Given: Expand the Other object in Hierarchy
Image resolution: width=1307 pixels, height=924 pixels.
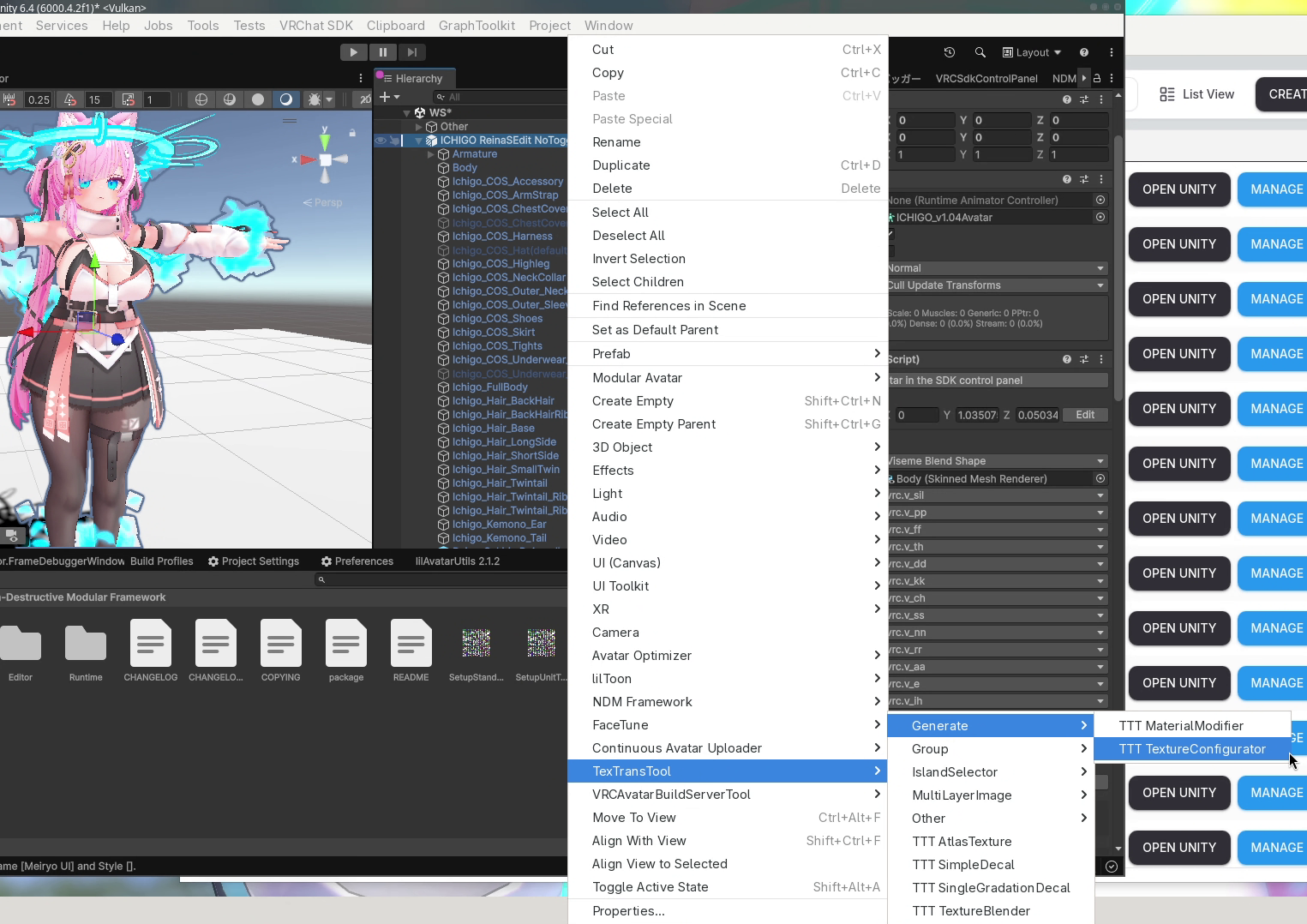Looking at the screenshot, I should [x=419, y=127].
